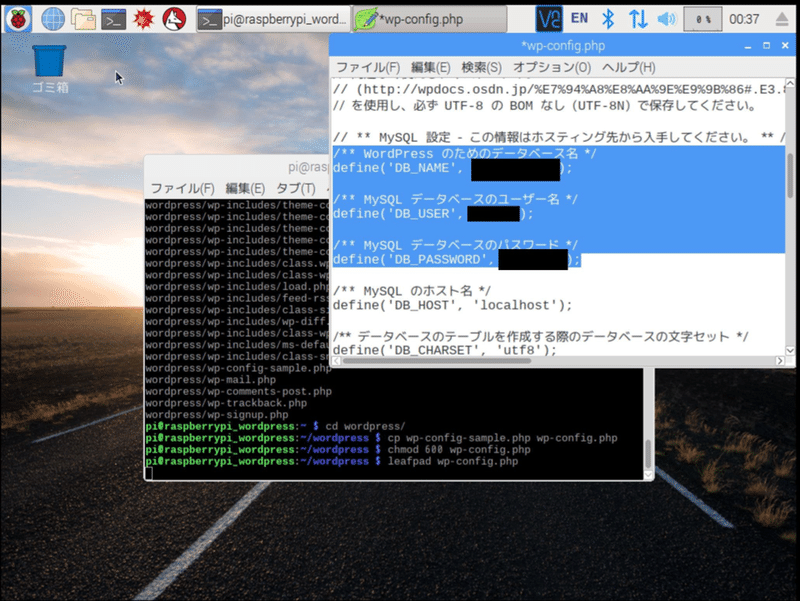Open the Raspberry Pi main menu
This screenshot has width=800, height=601.
[x=18, y=19]
